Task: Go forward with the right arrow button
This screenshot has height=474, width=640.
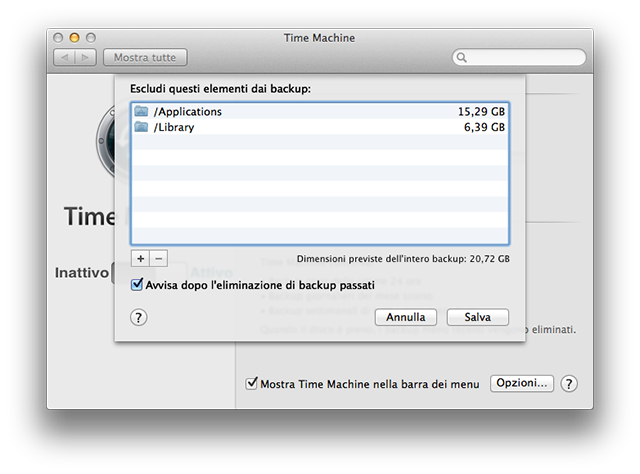Action: click(x=85, y=58)
